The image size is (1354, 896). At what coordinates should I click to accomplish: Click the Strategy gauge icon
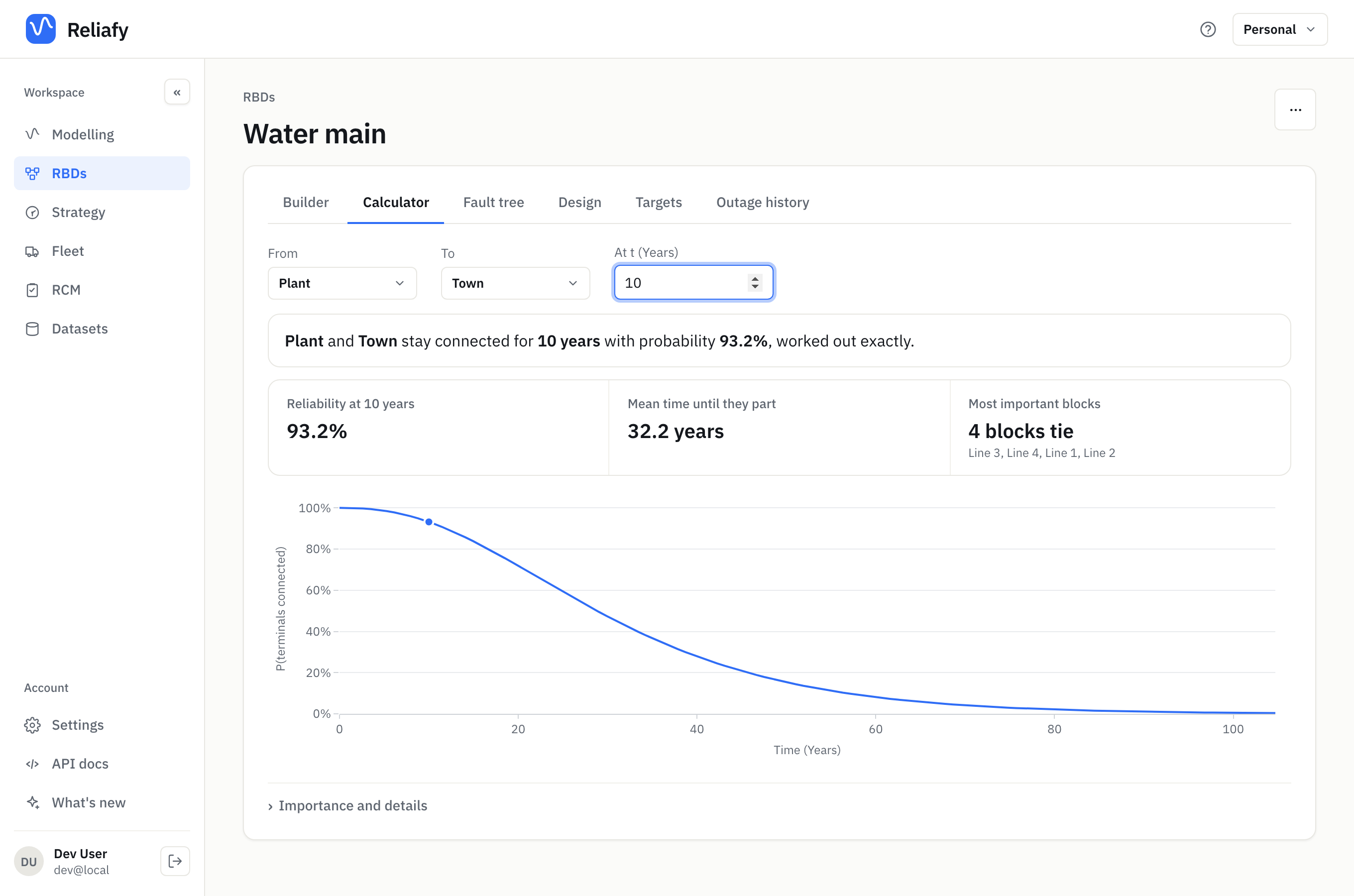pos(32,212)
